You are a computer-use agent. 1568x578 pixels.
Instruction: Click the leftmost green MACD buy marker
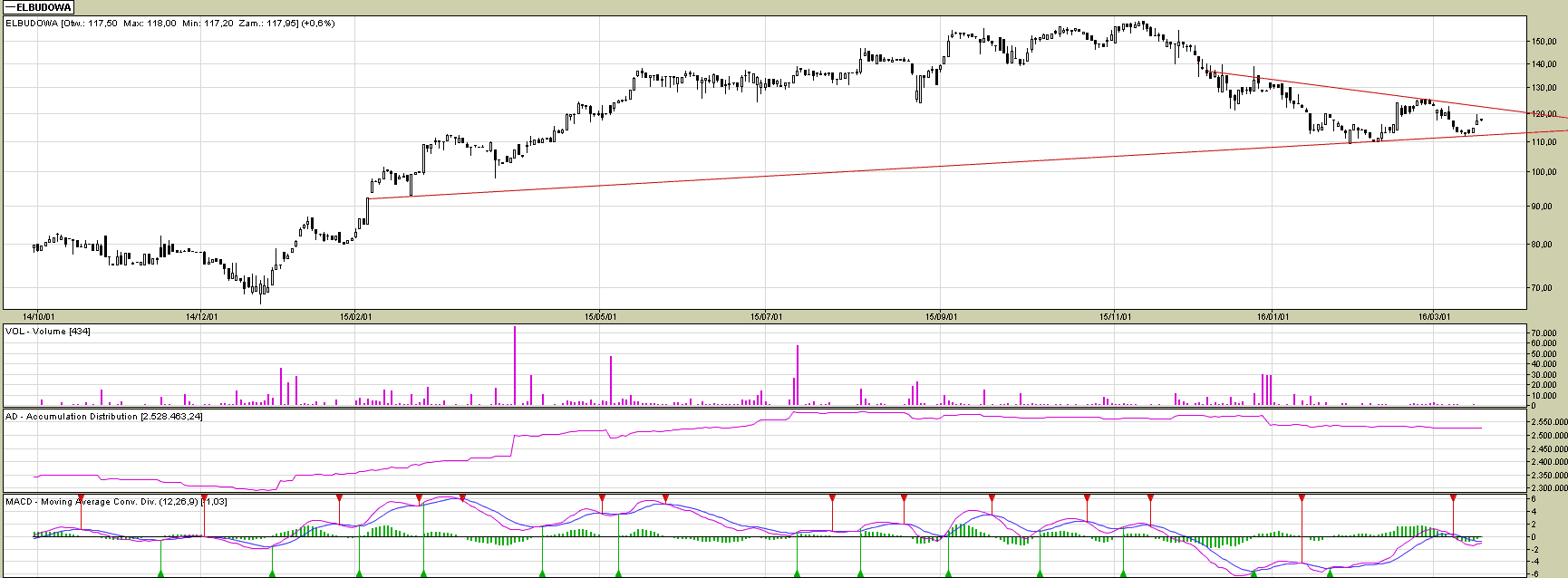(x=160, y=573)
